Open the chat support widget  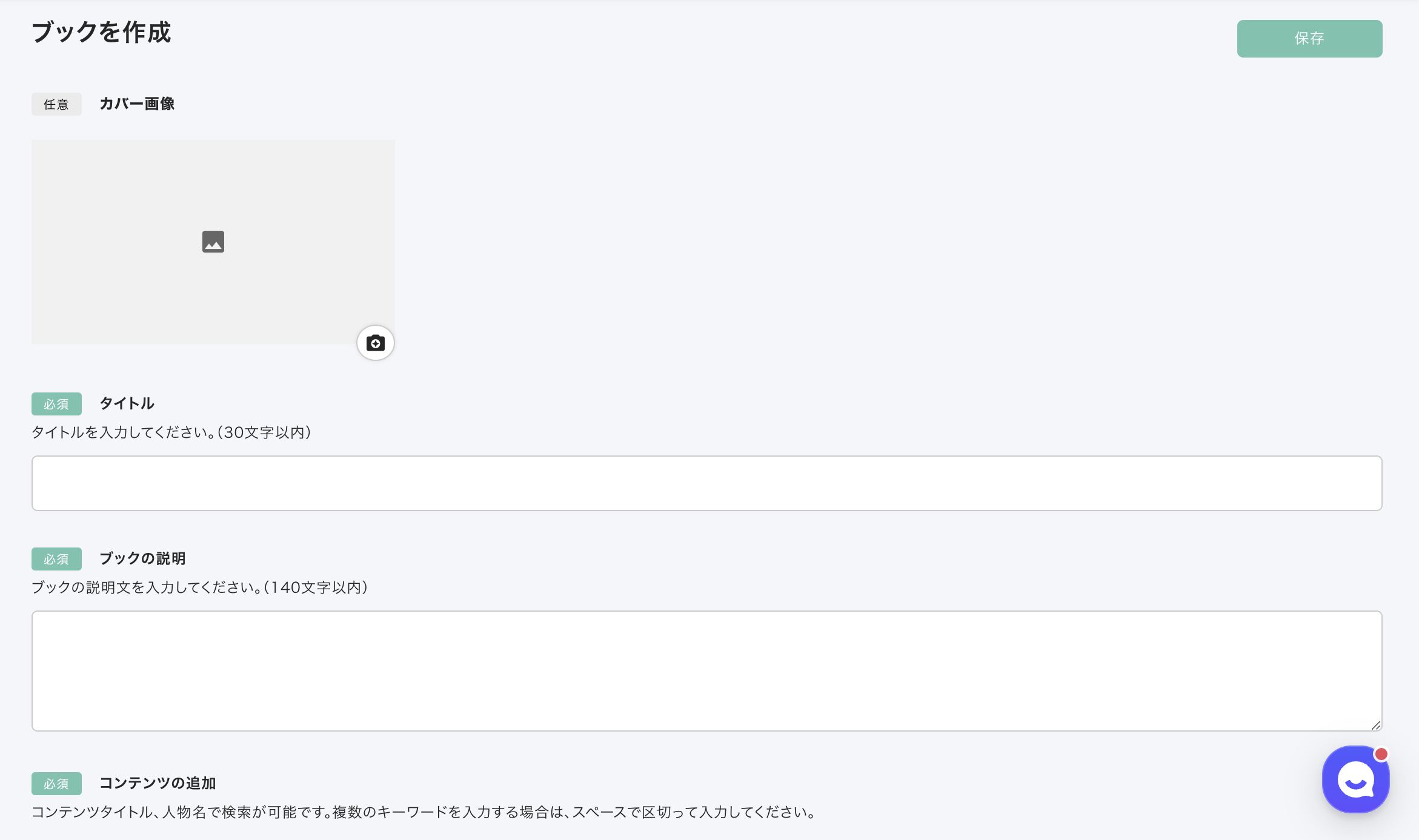[x=1355, y=779]
